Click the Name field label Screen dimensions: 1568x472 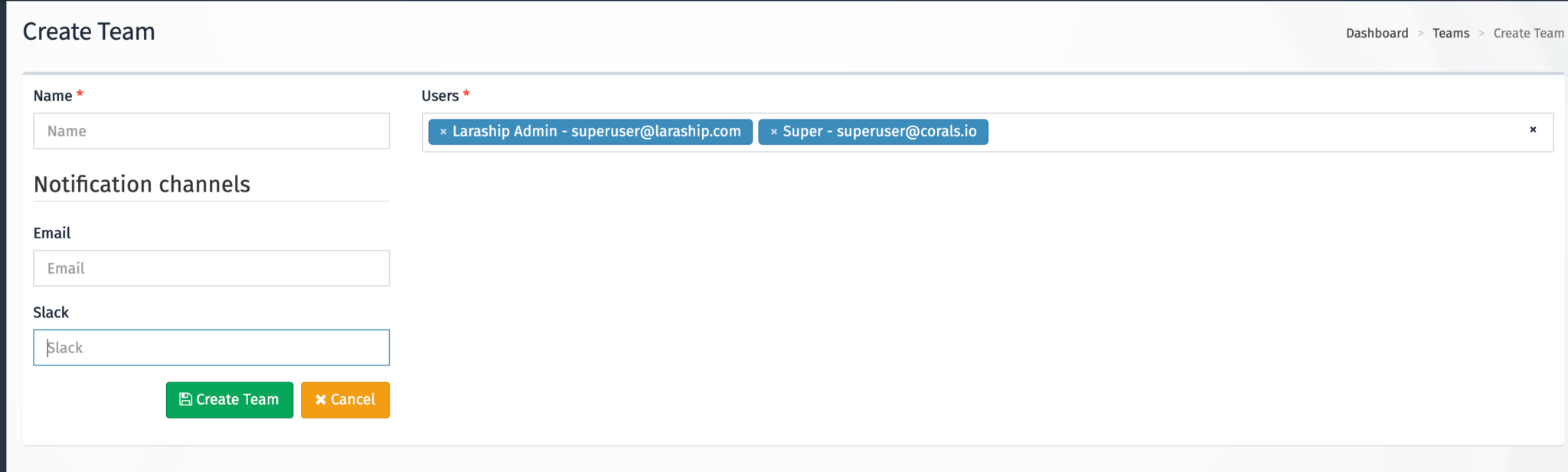(x=52, y=96)
